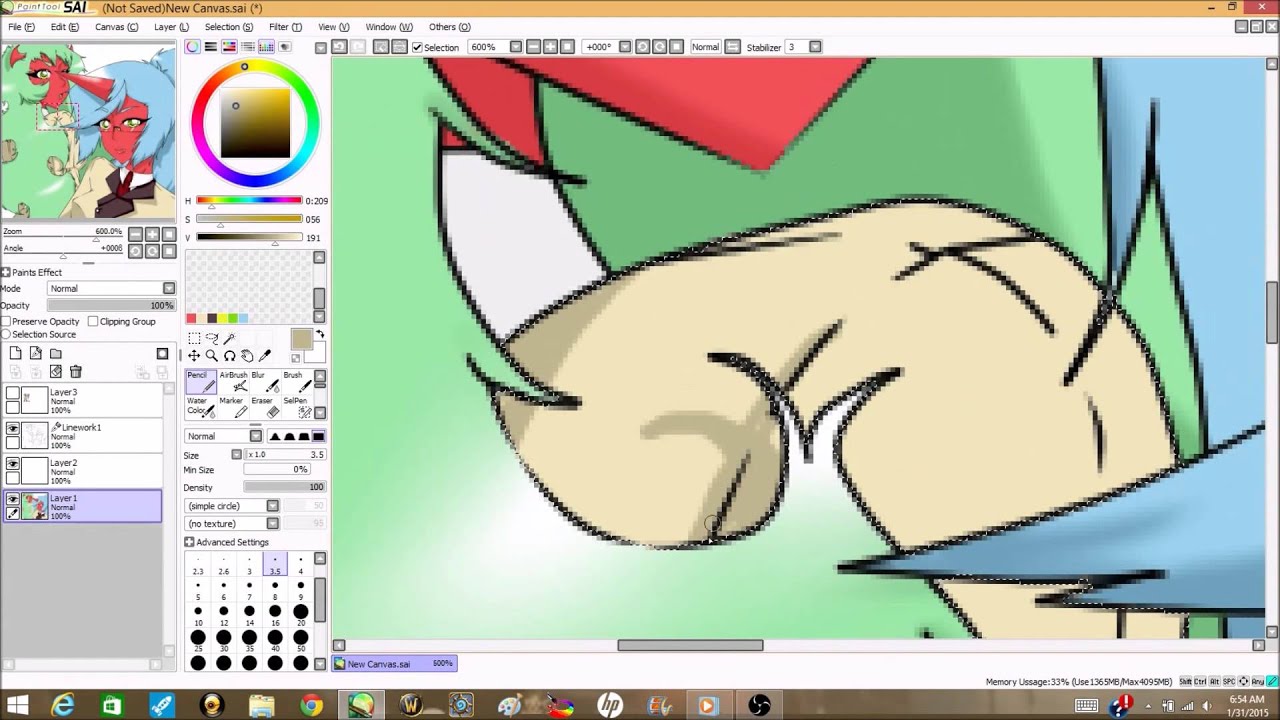Show the Swatches panel icon
This screenshot has height=720, width=1280.
[x=266, y=47]
